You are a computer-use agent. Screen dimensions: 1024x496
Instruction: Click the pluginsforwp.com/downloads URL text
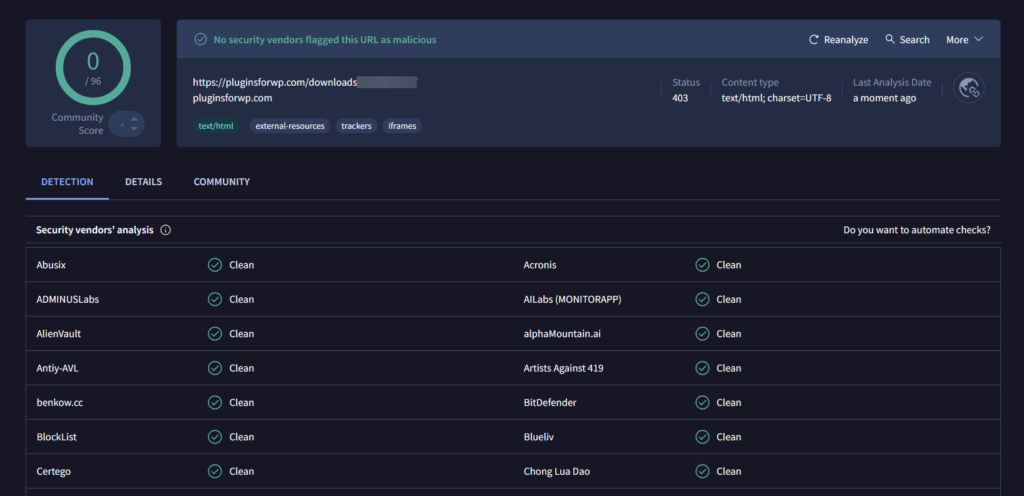coord(275,82)
